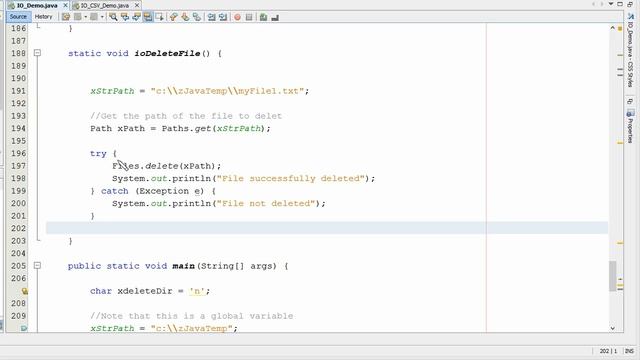This screenshot has width=640, height=360.
Task: Click the vertical scrollbar thumb
Action: (x=613, y=276)
